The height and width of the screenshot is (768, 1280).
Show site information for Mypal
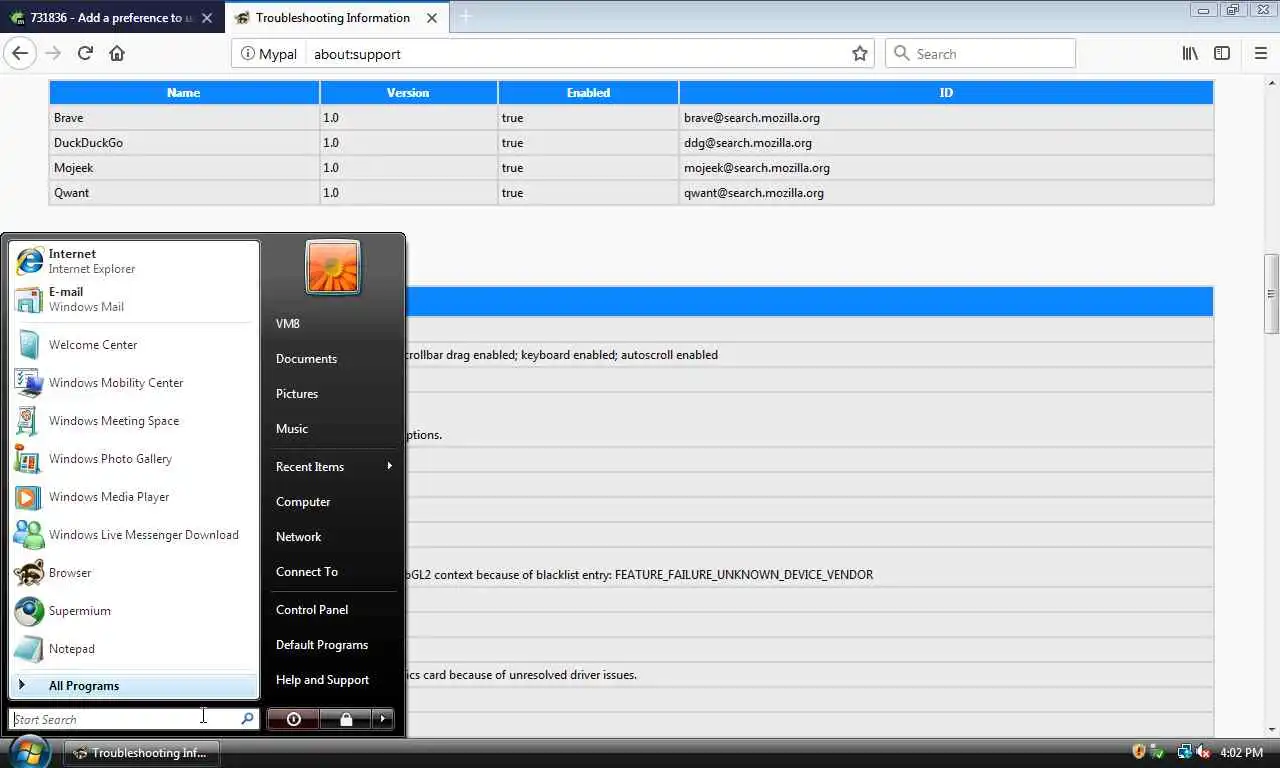click(268, 54)
